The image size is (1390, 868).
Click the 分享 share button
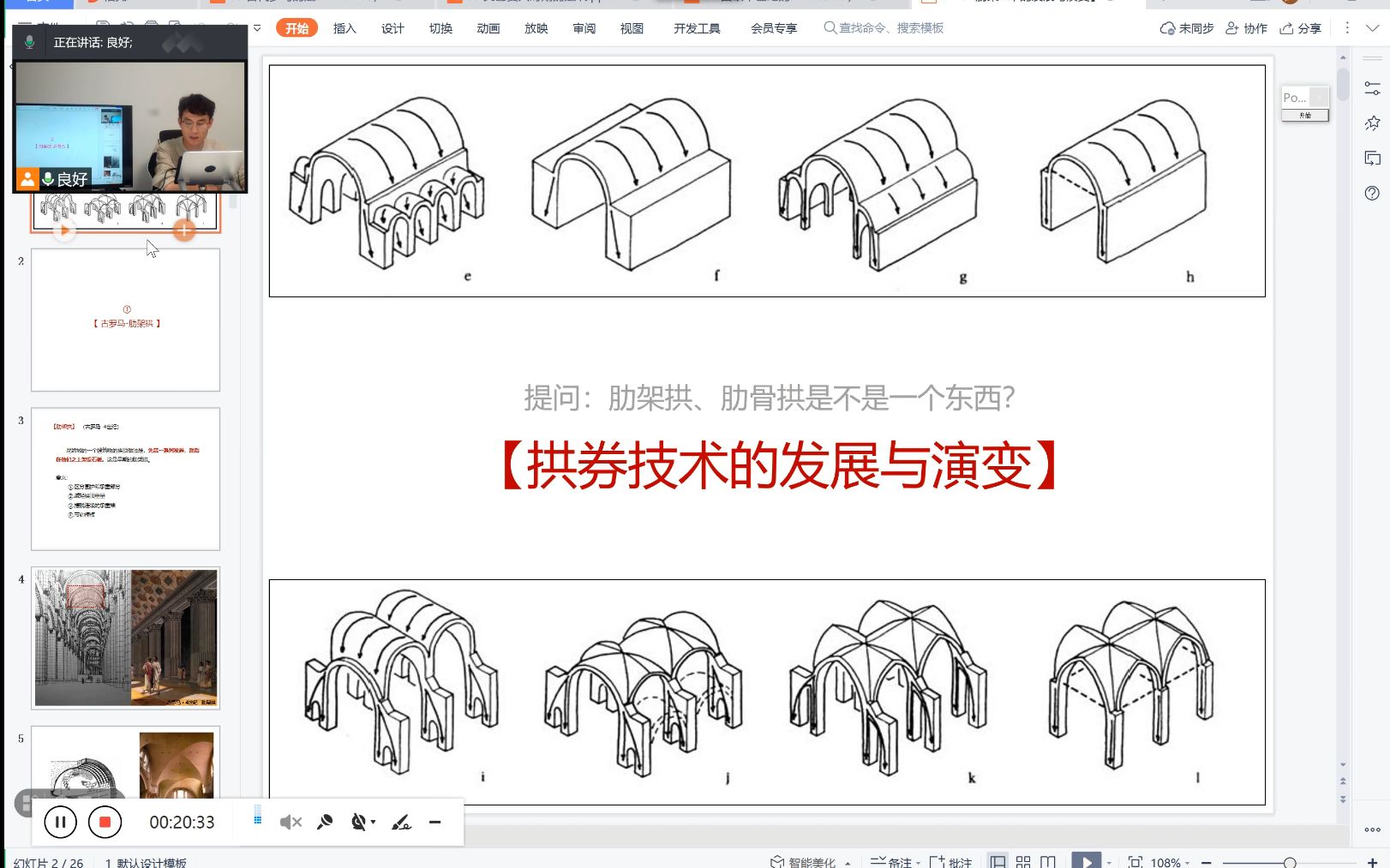point(1300,28)
